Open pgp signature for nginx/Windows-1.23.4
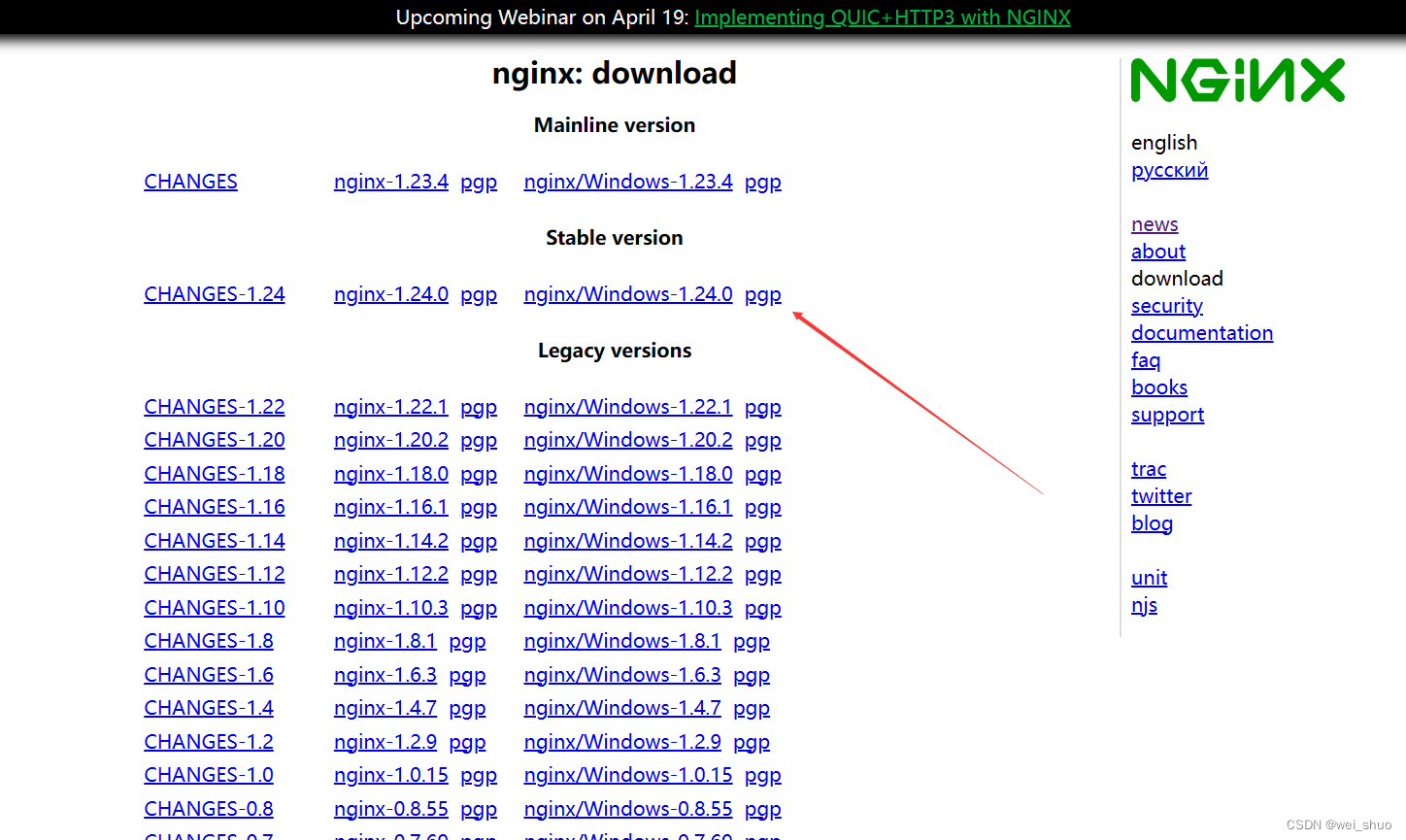The image size is (1406, 840). (763, 183)
